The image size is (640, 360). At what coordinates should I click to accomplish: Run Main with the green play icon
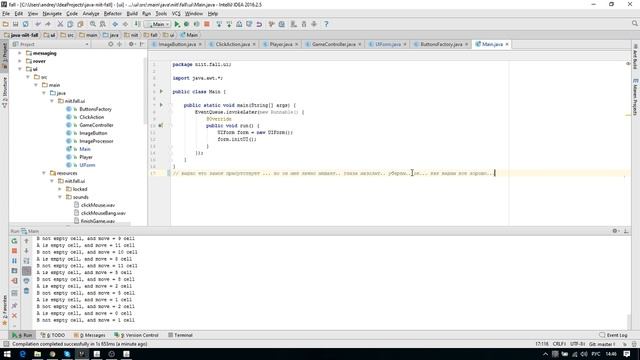coord(177,24)
